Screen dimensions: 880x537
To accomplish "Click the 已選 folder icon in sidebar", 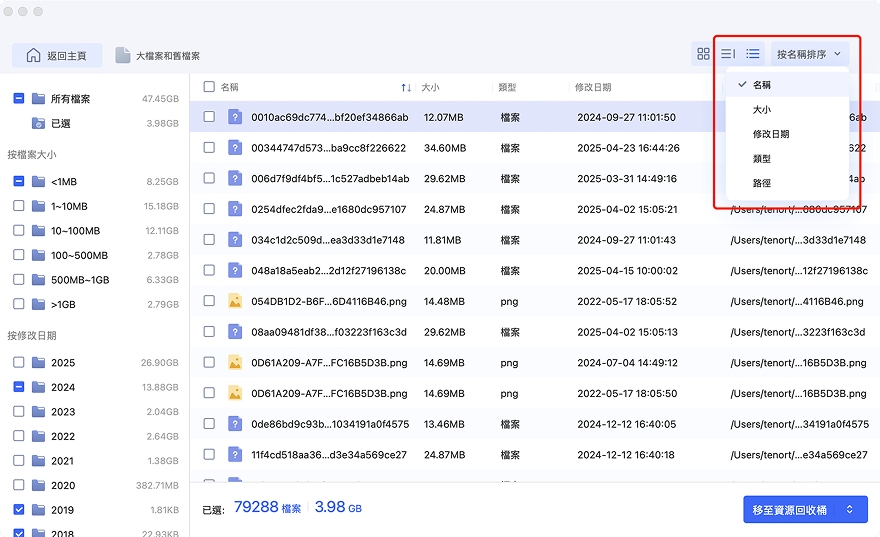I will click(38, 123).
